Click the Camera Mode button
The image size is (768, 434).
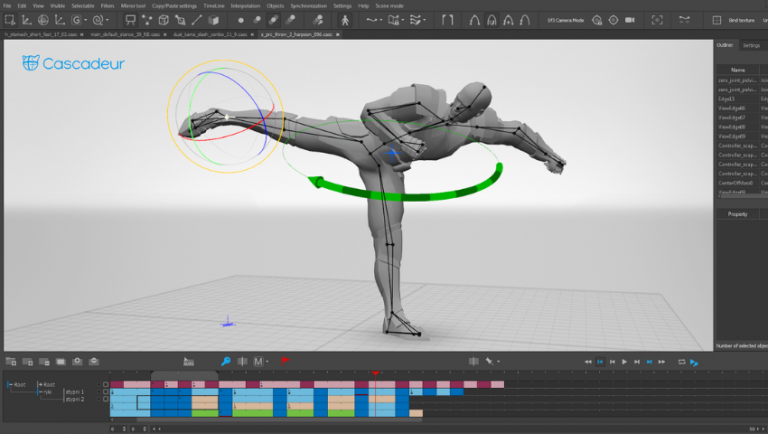pos(565,20)
